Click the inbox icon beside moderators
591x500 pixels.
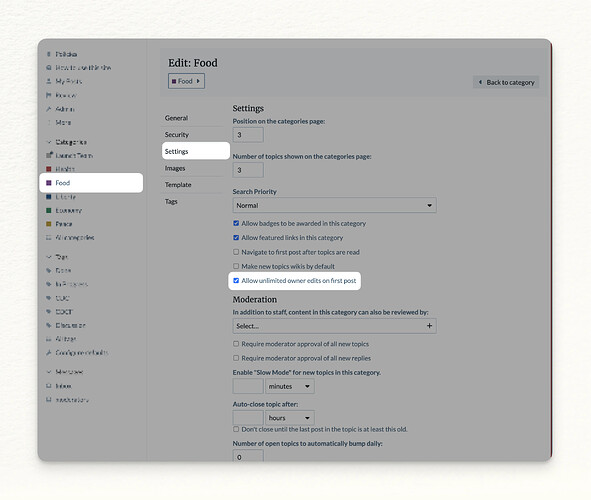[49, 399]
